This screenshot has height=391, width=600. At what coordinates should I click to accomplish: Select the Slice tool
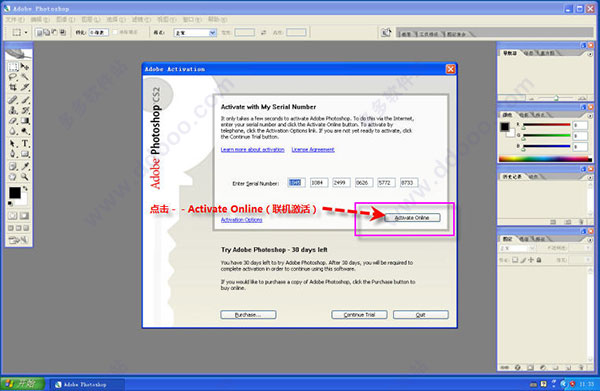pos(25,87)
